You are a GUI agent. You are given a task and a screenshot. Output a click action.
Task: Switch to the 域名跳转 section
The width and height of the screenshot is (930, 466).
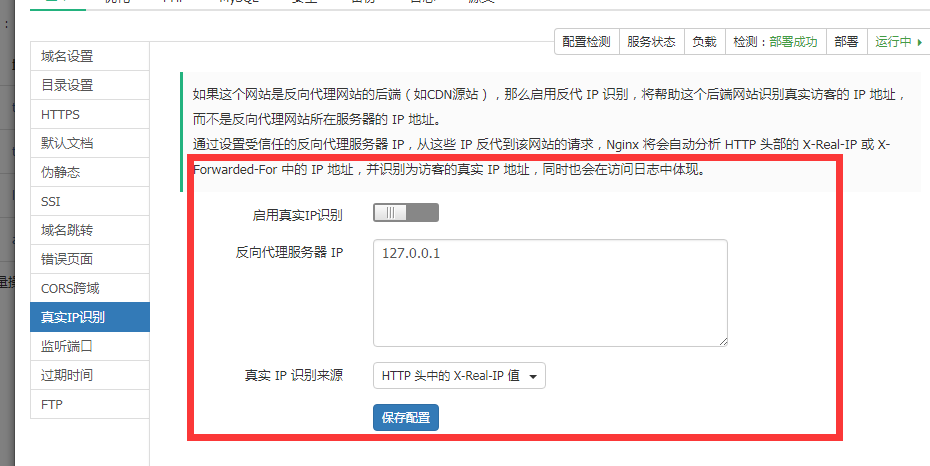pos(90,231)
